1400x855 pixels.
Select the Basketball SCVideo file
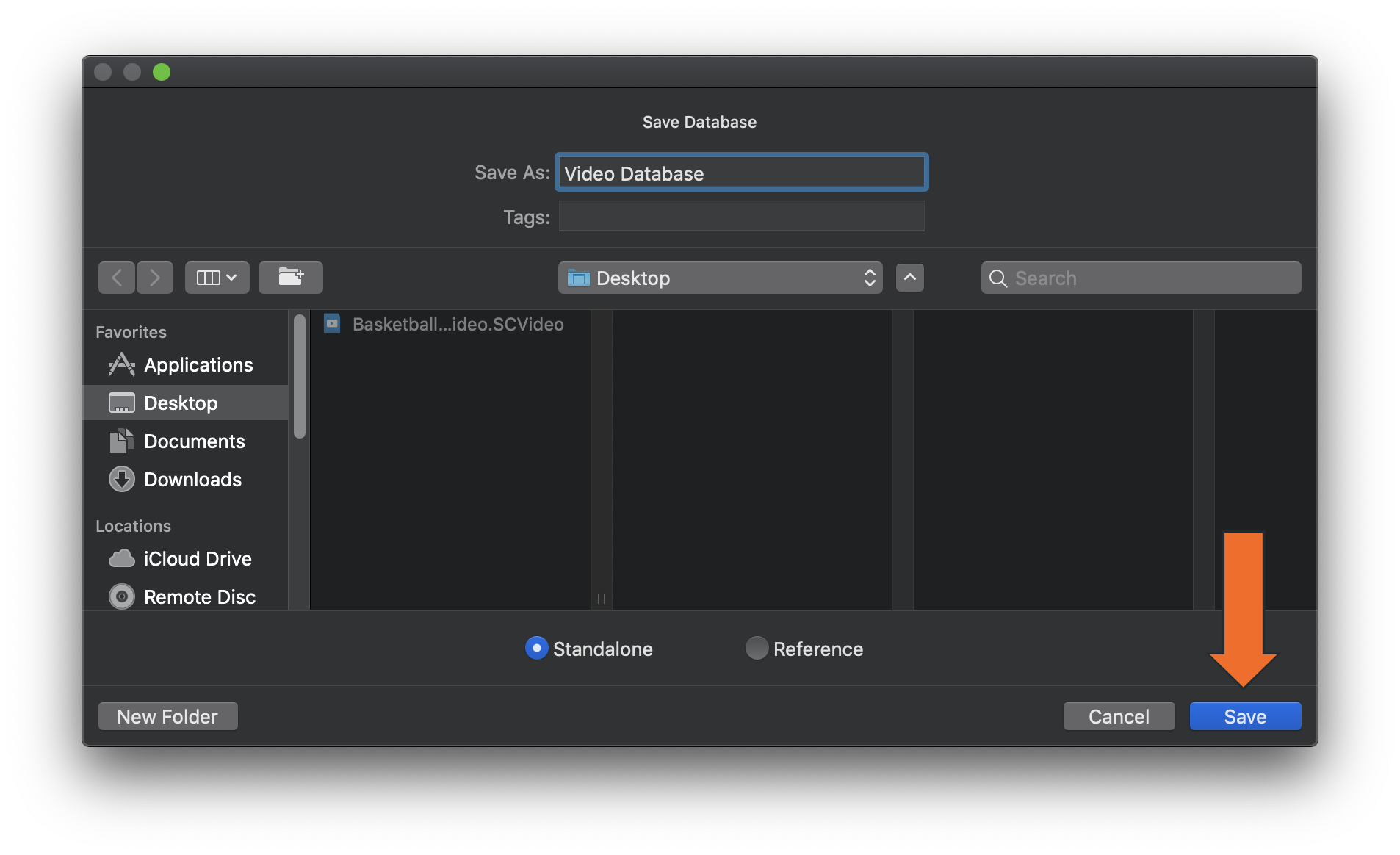coord(444,324)
